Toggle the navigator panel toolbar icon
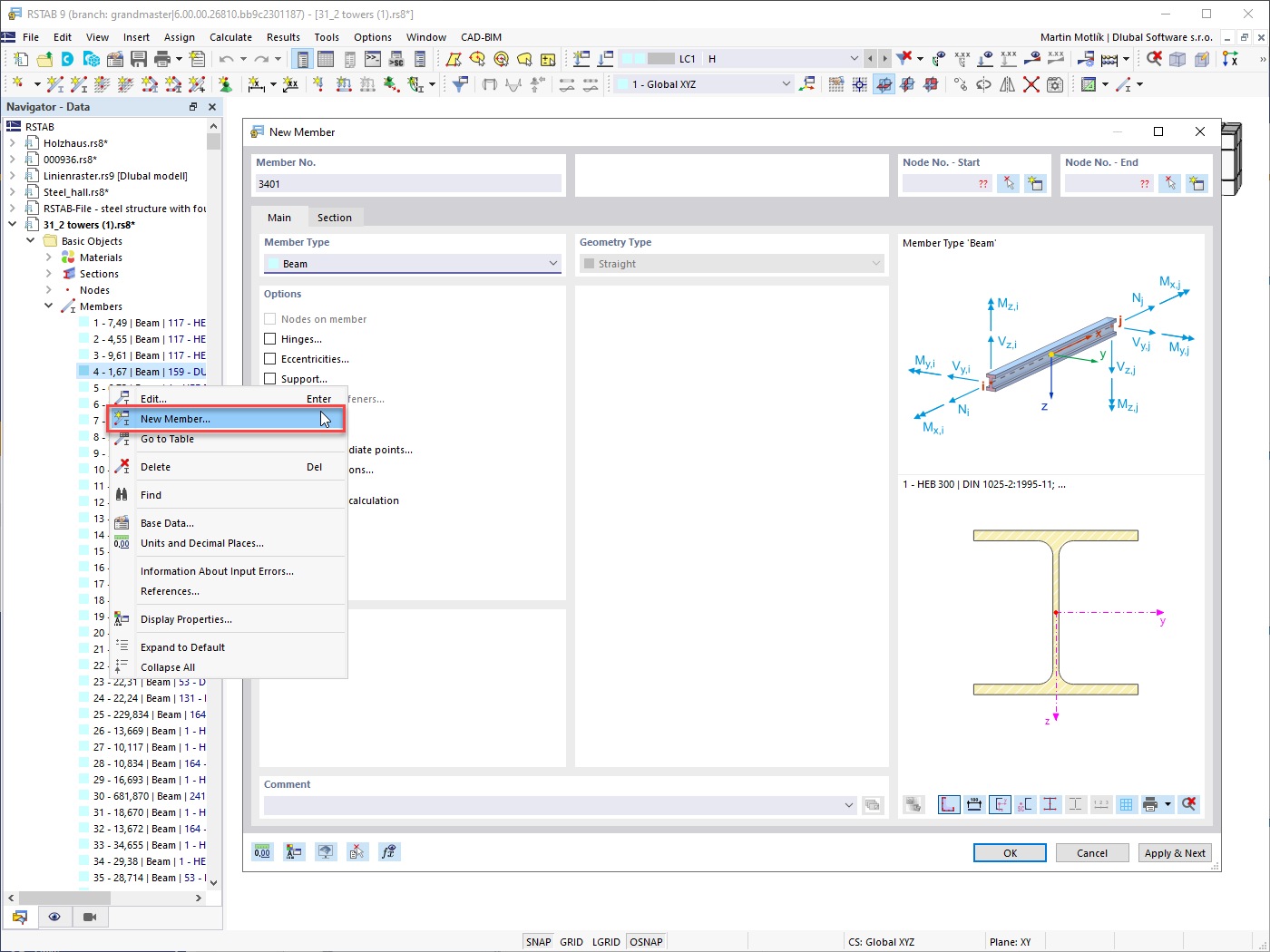Image resolution: width=1270 pixels, height=952 pixels. click(302, 59)
